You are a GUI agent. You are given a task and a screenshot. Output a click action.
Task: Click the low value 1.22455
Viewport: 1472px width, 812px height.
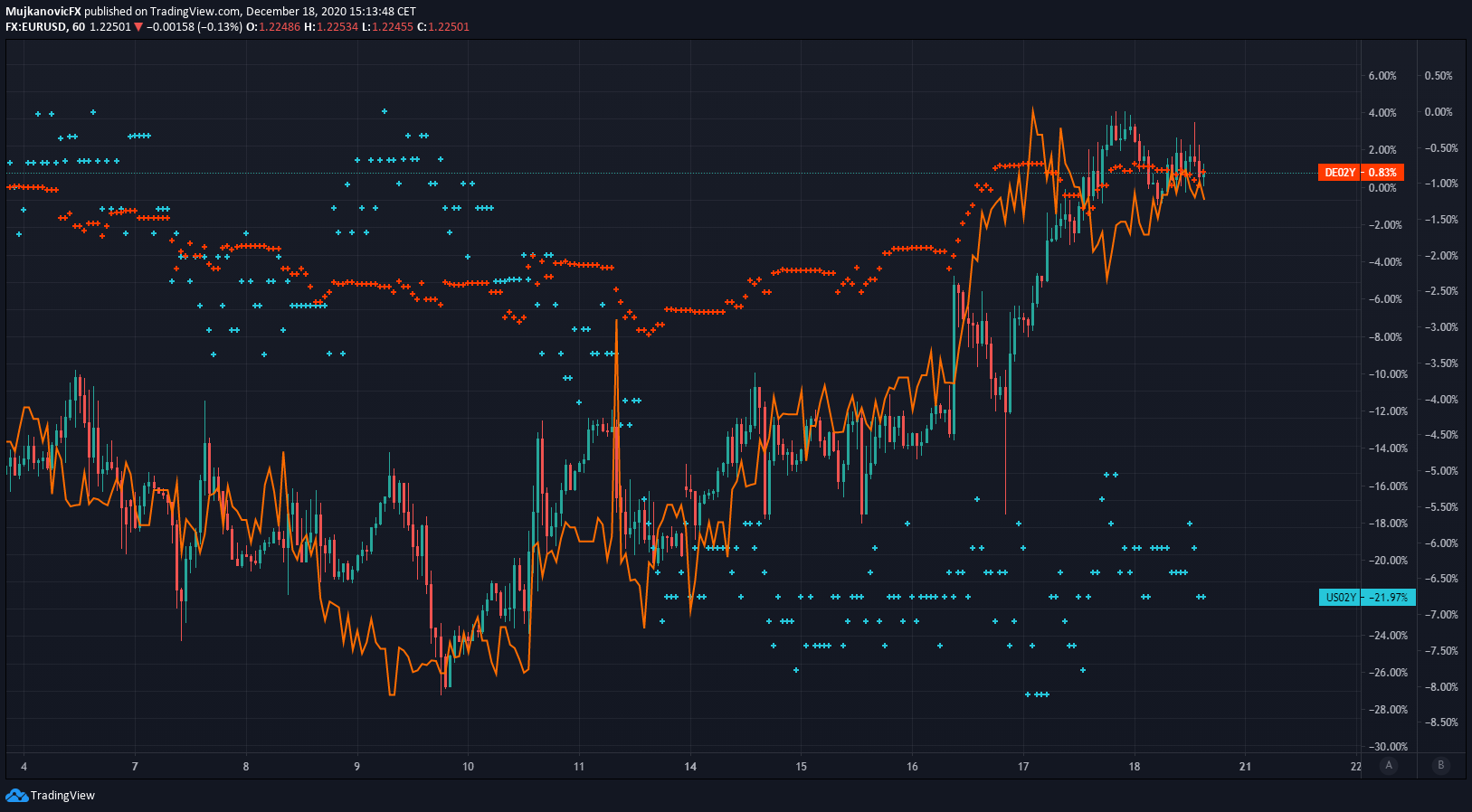click(x=392, y=27)
